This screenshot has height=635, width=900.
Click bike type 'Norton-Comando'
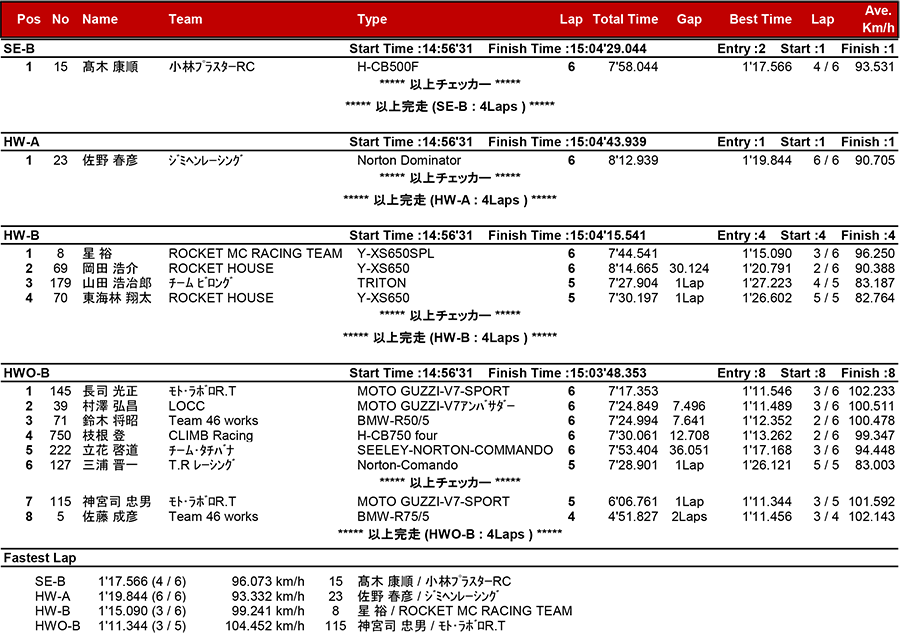click(408, 466)
